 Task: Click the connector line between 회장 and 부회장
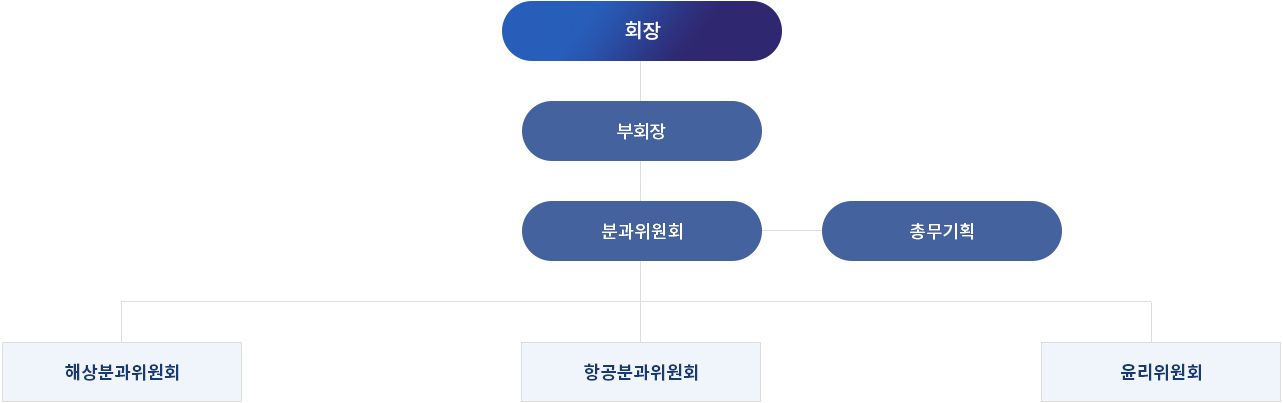641,81
